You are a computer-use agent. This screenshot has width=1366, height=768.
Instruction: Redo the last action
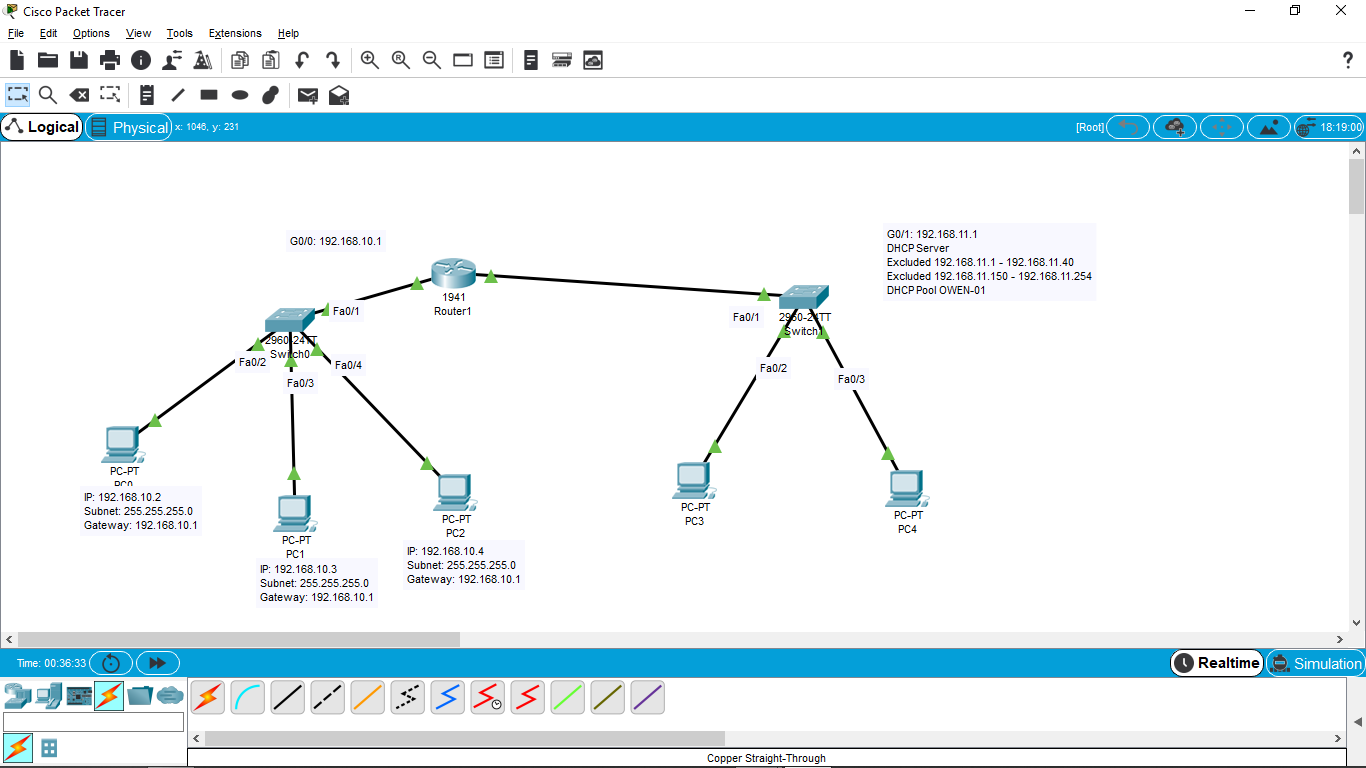click(332, 60)
